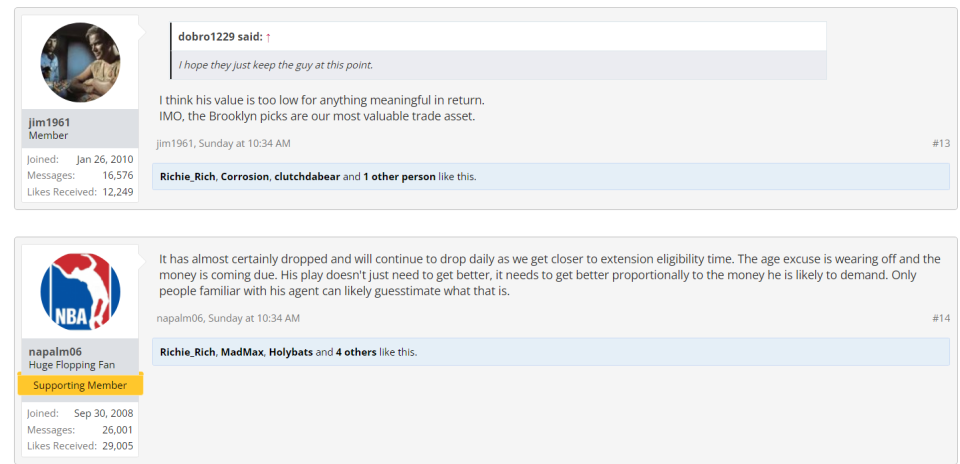
Task: Click jim1961's join date Jan 26, 2010
Action: coord(105,159)
